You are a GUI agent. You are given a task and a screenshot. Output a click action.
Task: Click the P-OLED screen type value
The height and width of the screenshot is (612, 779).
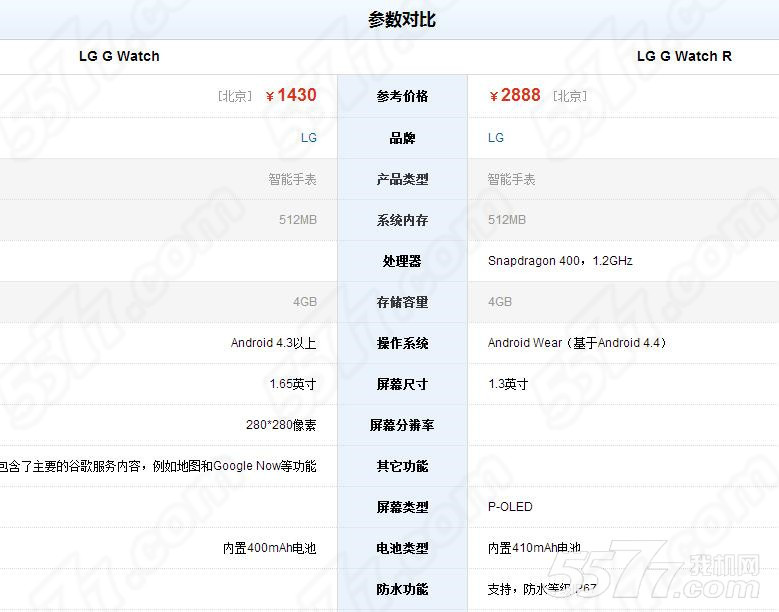(x=510, y=507)
